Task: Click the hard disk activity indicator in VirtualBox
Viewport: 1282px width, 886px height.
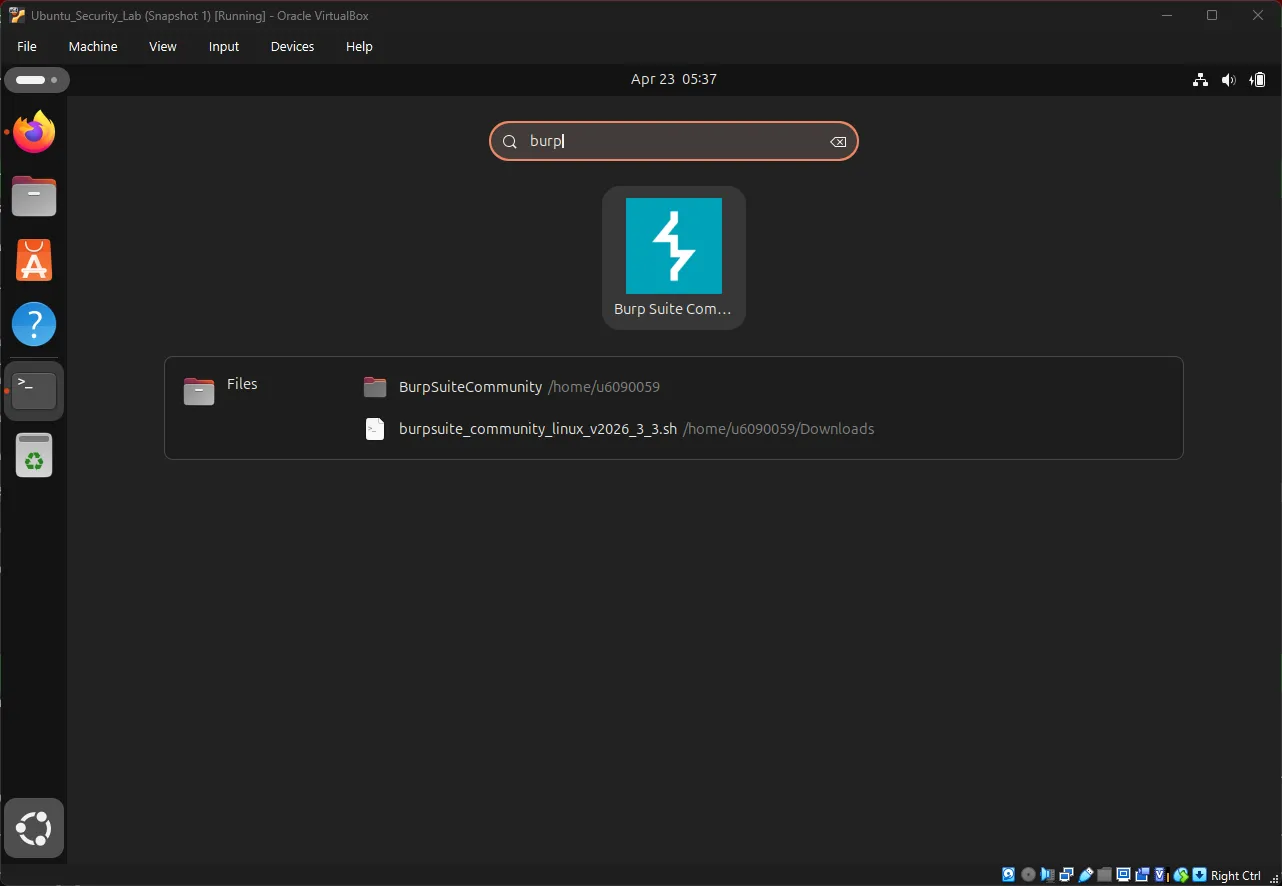Action: (1008, 874)
